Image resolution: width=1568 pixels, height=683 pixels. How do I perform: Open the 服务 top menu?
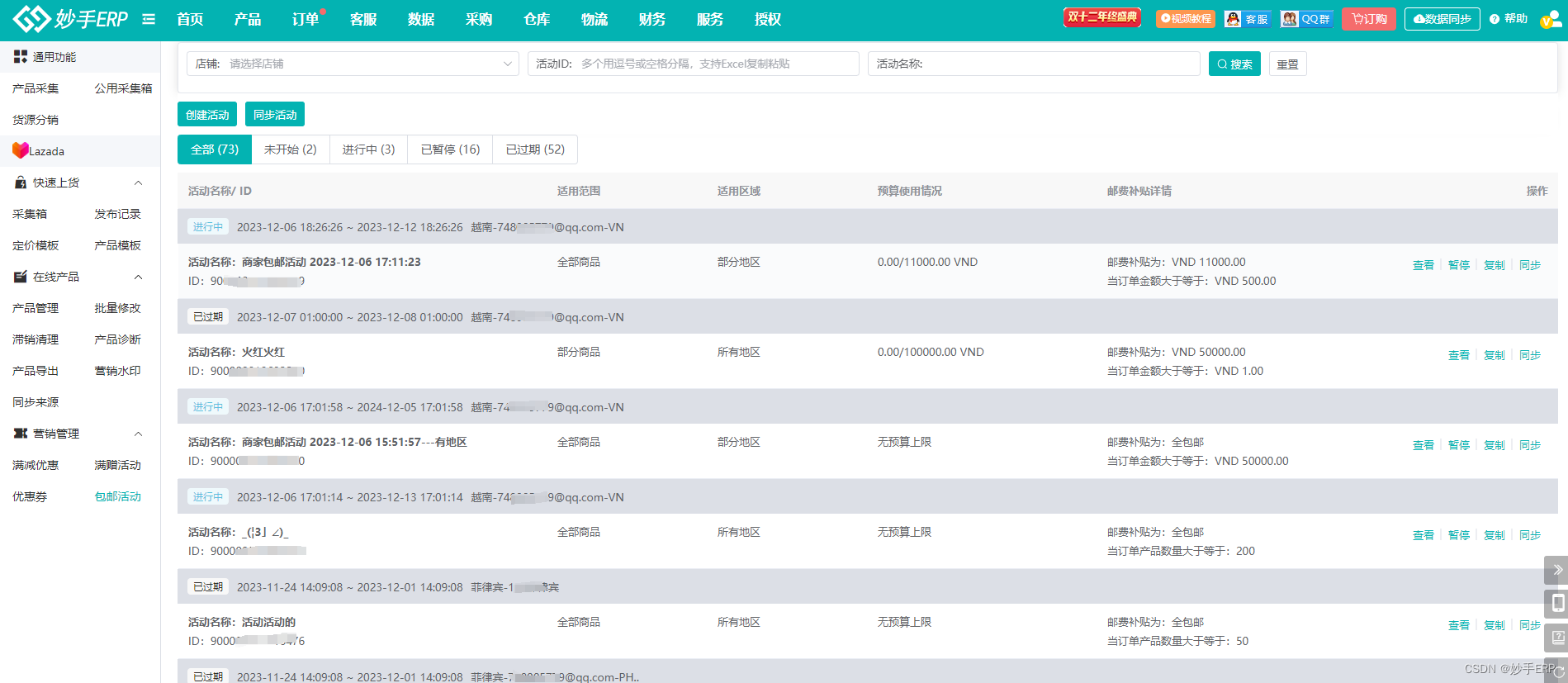[x=710, y=19]
